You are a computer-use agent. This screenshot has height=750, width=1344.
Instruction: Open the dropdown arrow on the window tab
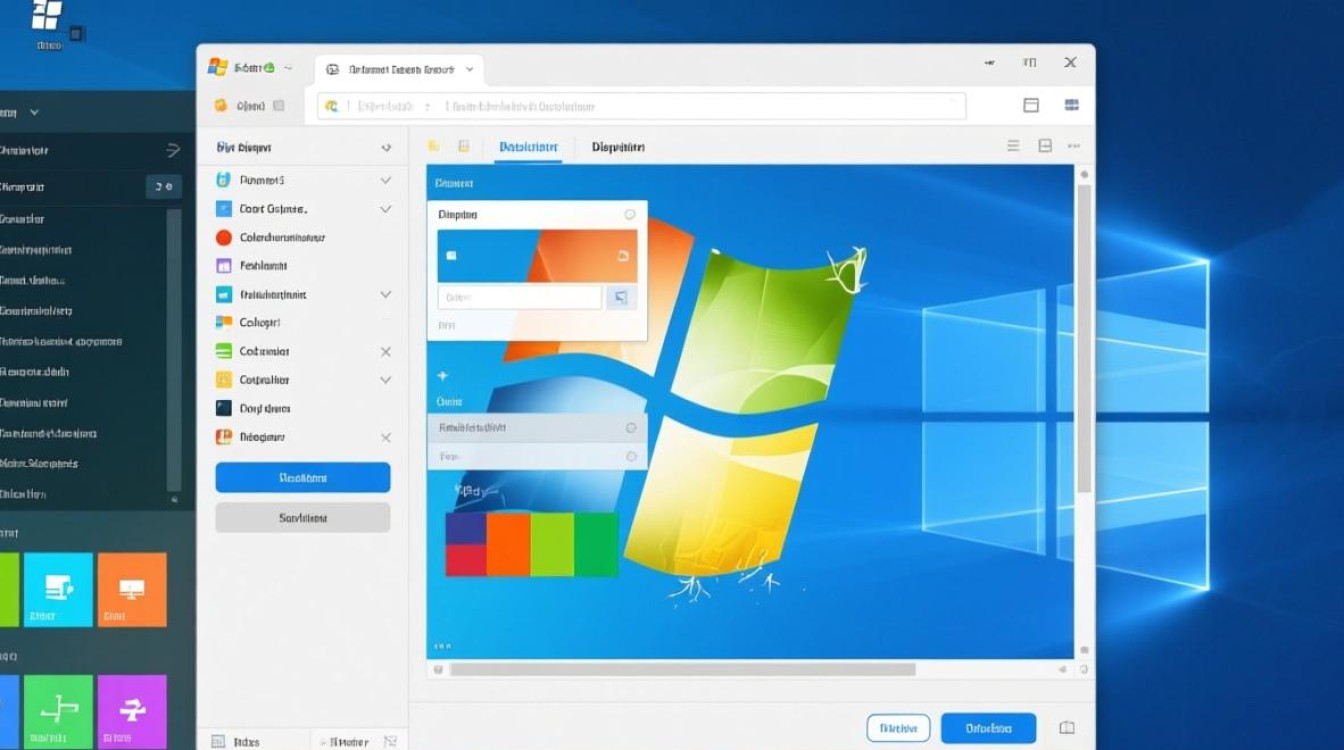coord(469,70)
